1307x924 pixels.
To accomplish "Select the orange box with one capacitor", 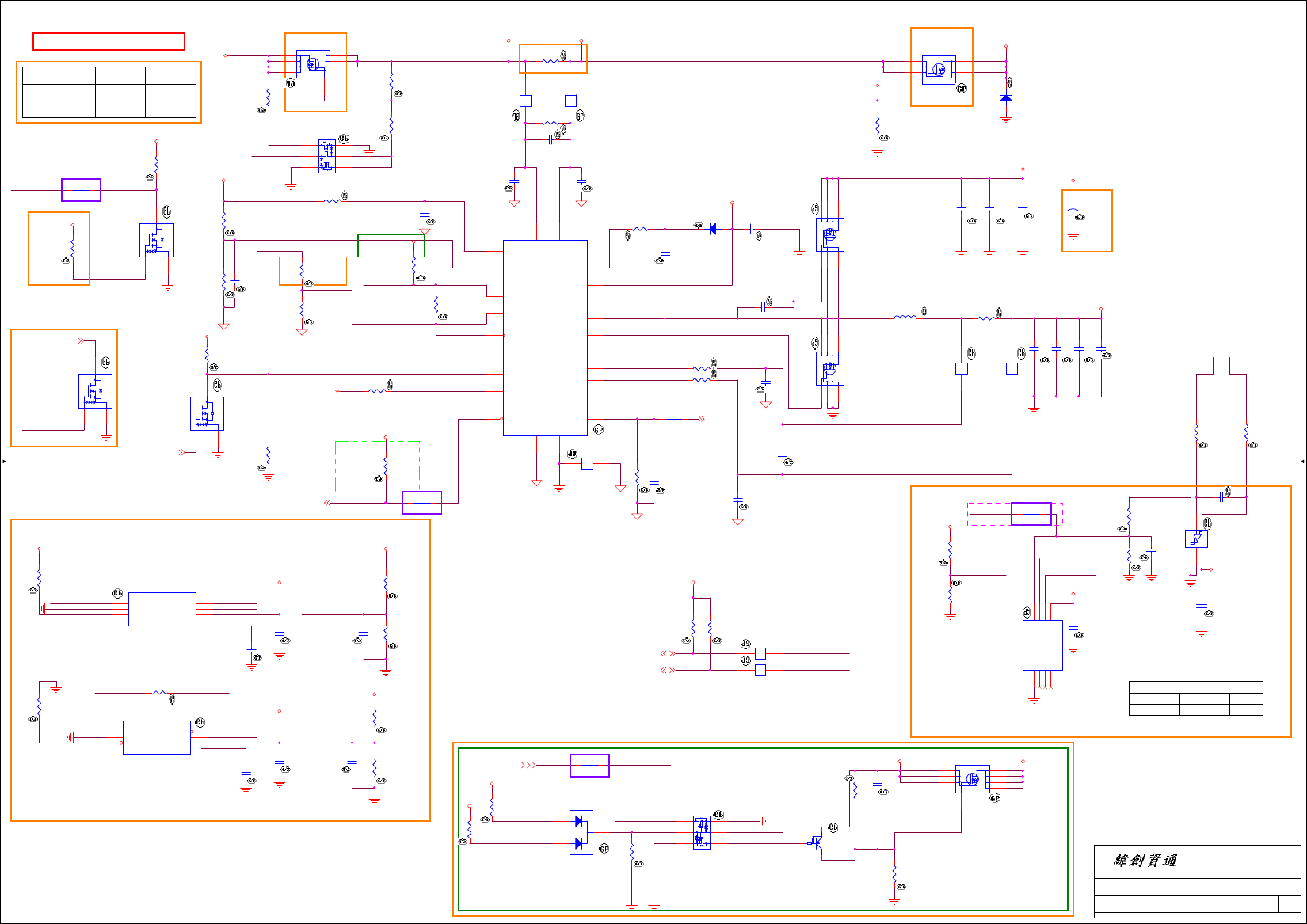I will 1087,221.
